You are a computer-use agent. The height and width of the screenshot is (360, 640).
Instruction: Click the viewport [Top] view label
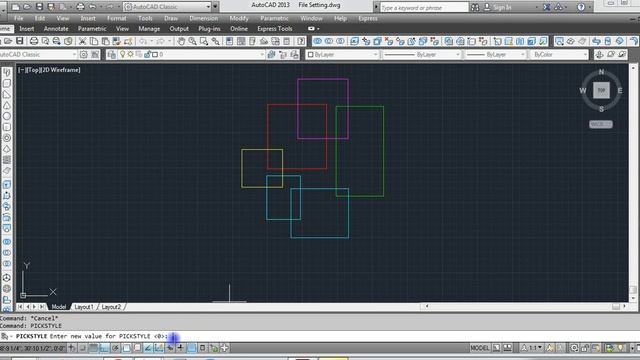[34, 70]
